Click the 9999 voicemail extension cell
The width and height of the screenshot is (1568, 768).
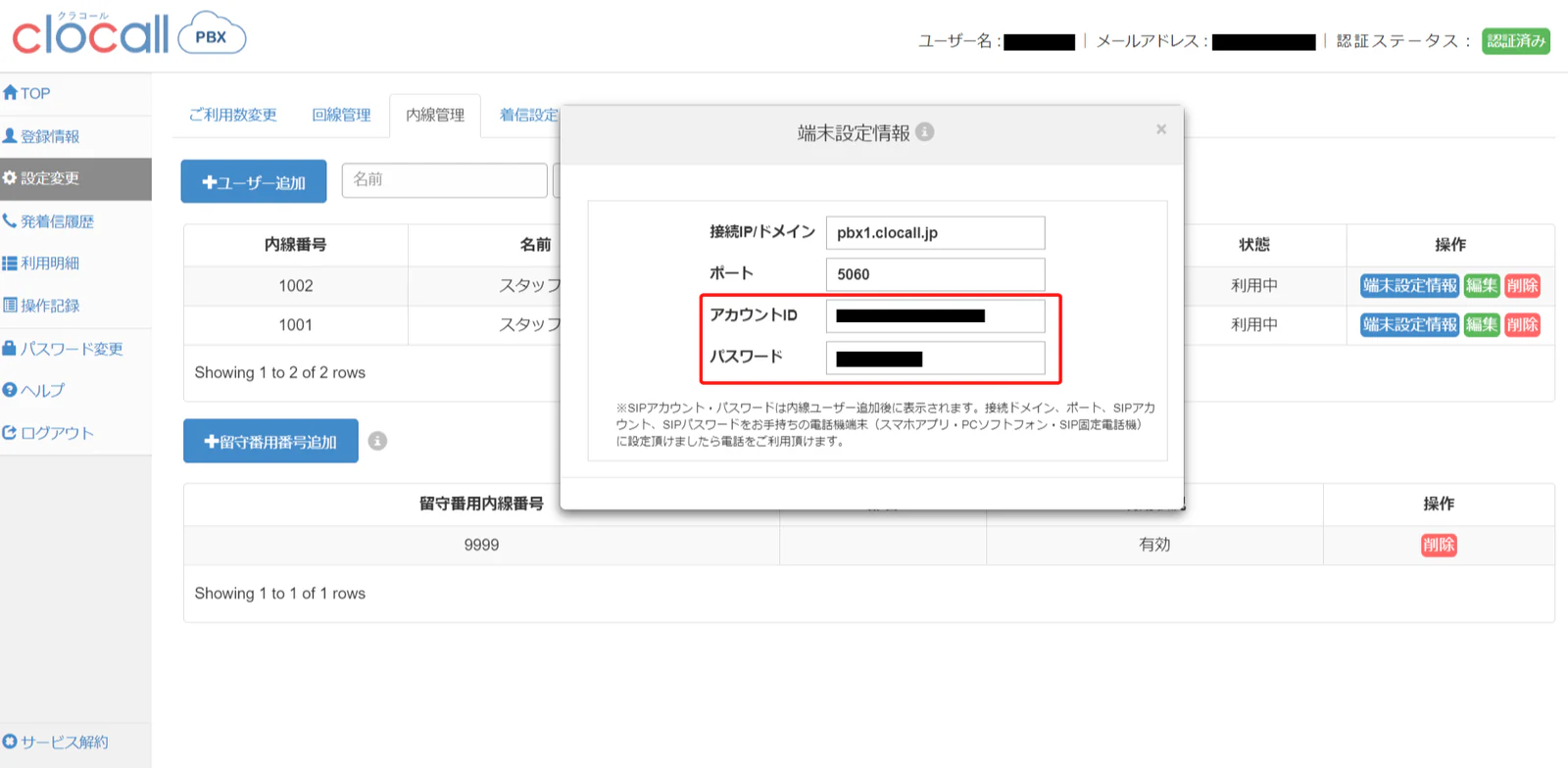pos(481,545)
